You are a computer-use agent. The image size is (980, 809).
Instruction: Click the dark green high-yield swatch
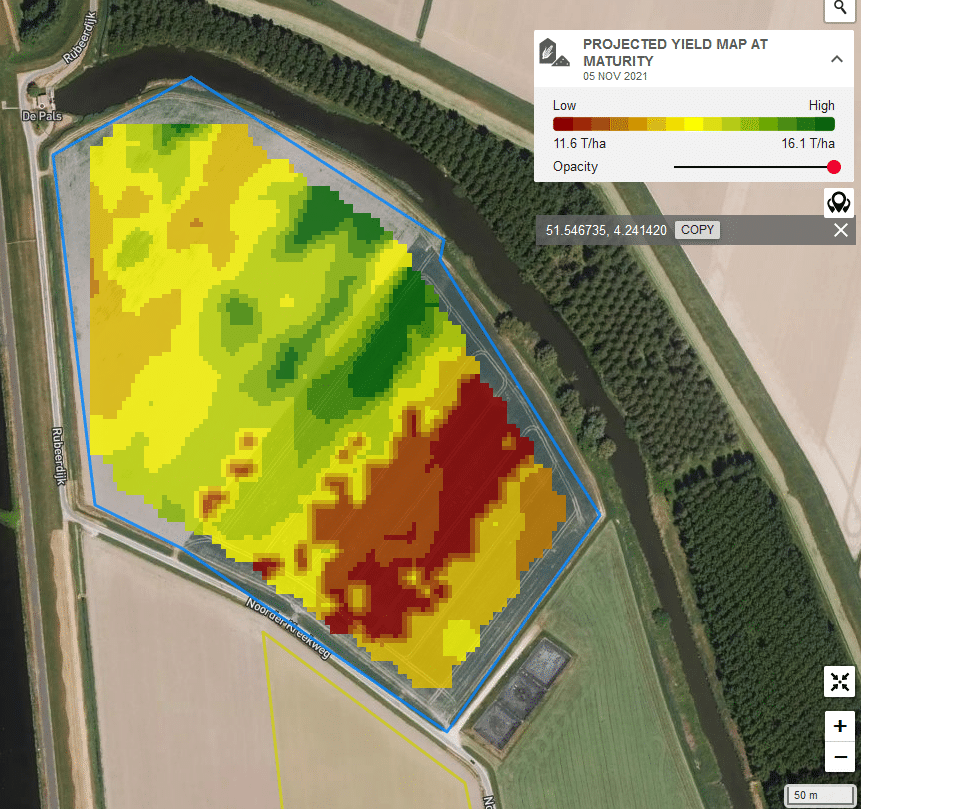pos(825,124)
